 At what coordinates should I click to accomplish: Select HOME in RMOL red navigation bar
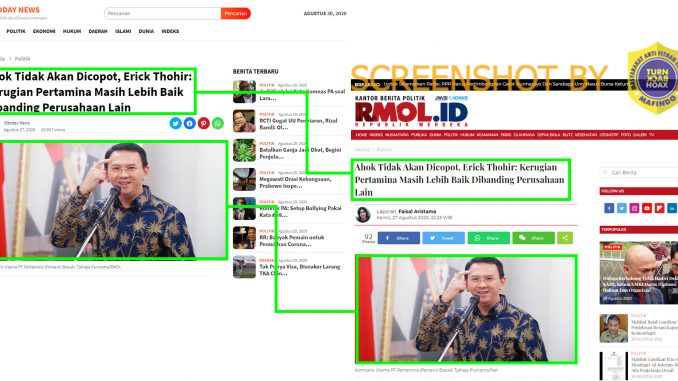[361, 135]
